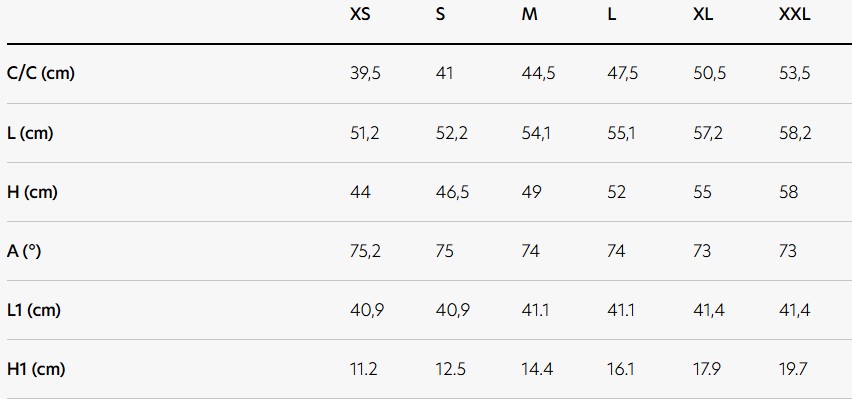Select the 75,2 angle value

[x=365, y=251]
